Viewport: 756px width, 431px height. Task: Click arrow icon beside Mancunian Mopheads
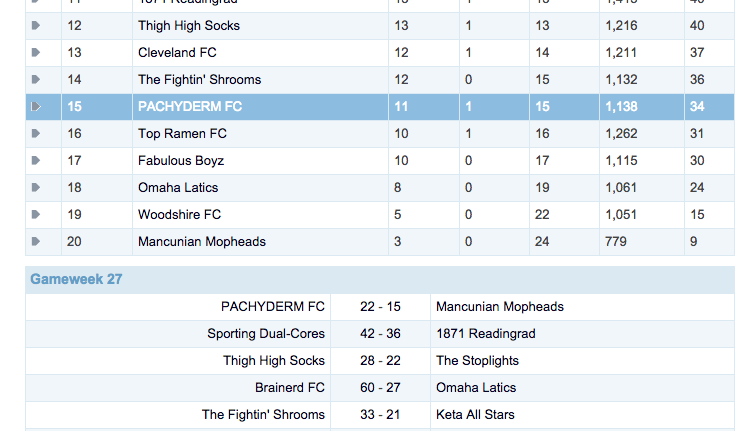coord(36,242)
